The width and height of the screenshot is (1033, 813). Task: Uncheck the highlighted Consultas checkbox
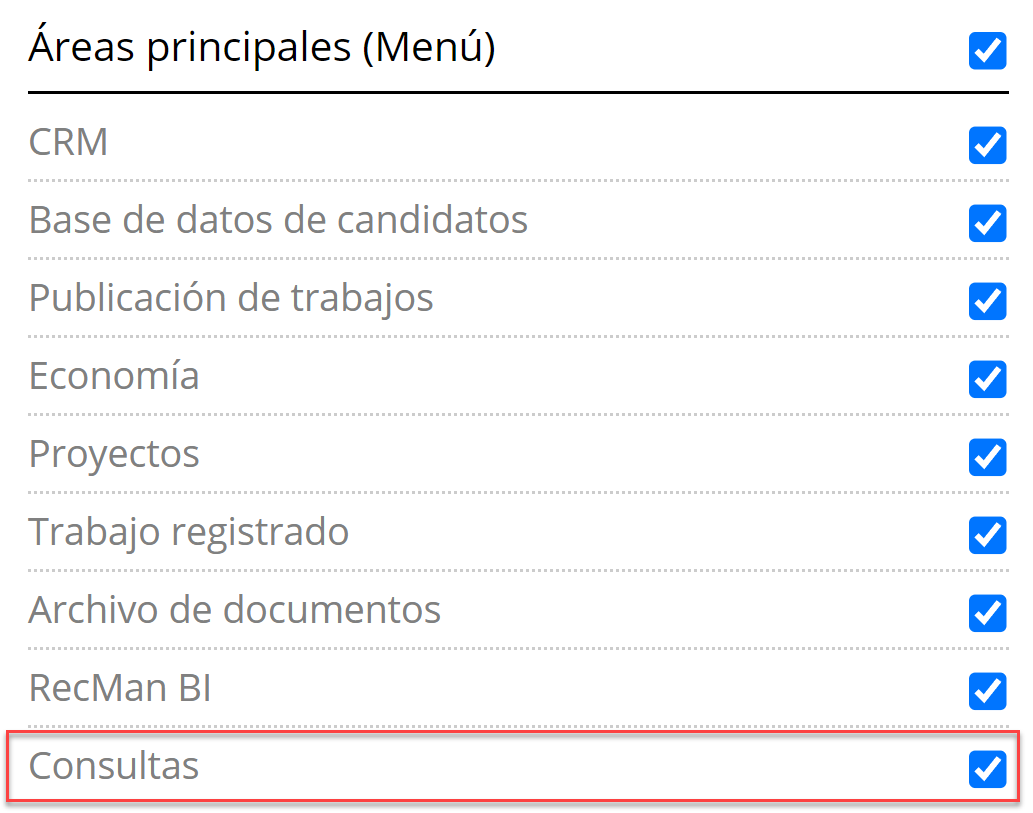tap(987, 768)
